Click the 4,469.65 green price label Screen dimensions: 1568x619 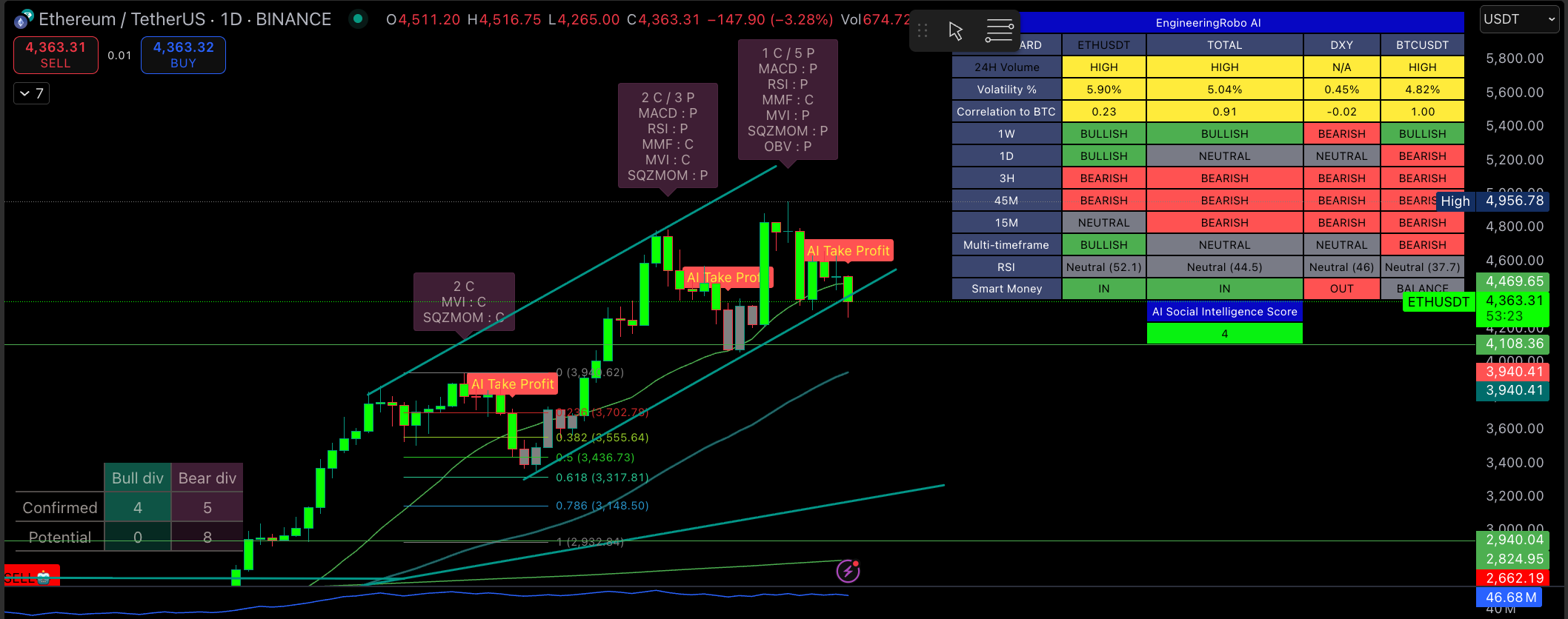pos(1512,281)
